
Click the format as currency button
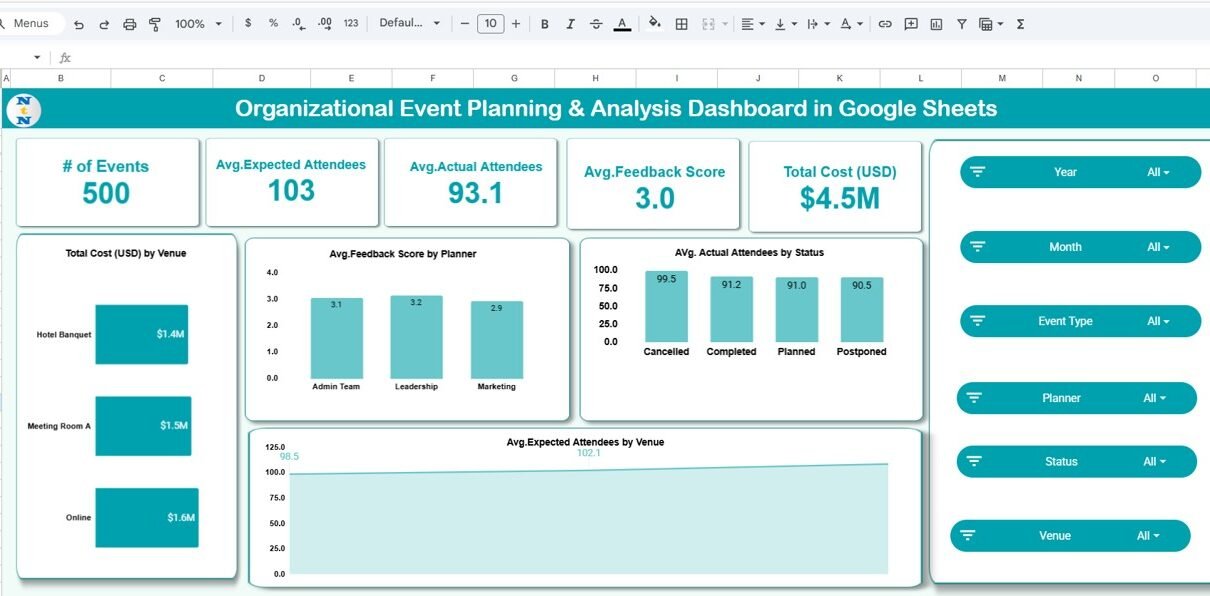coord(248,24)
